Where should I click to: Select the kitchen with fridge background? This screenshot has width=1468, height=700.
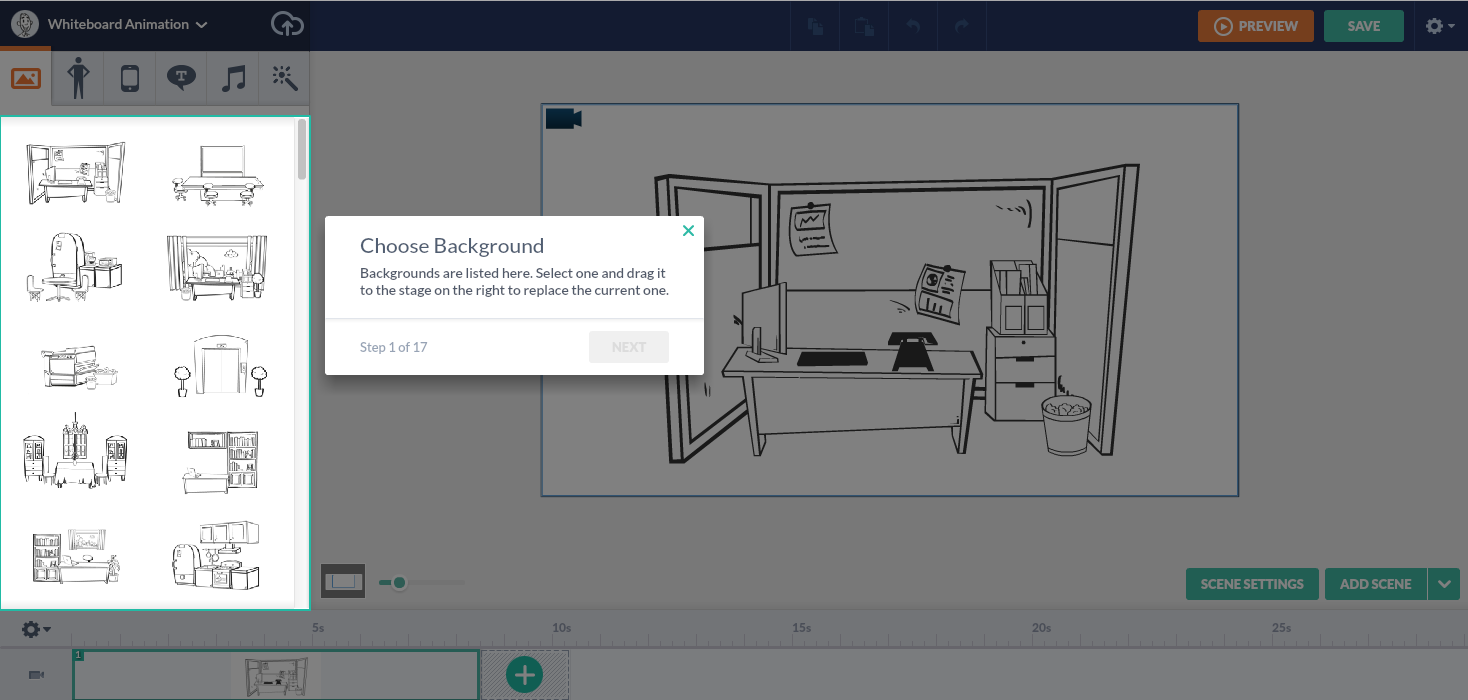click(216, 555)
